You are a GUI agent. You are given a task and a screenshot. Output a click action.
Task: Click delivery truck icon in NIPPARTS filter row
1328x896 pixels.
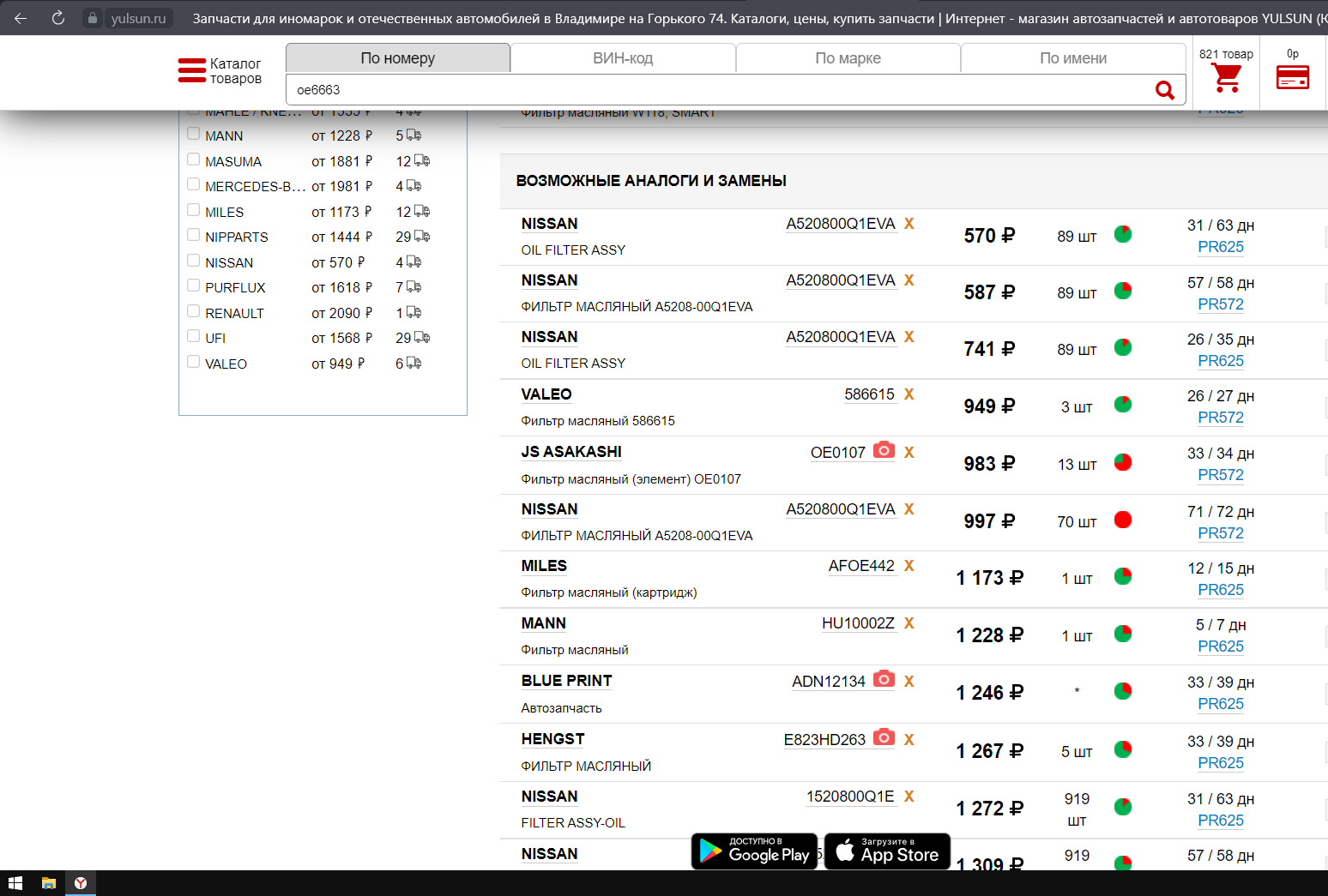pyautogui.click(x=422, y=237)
